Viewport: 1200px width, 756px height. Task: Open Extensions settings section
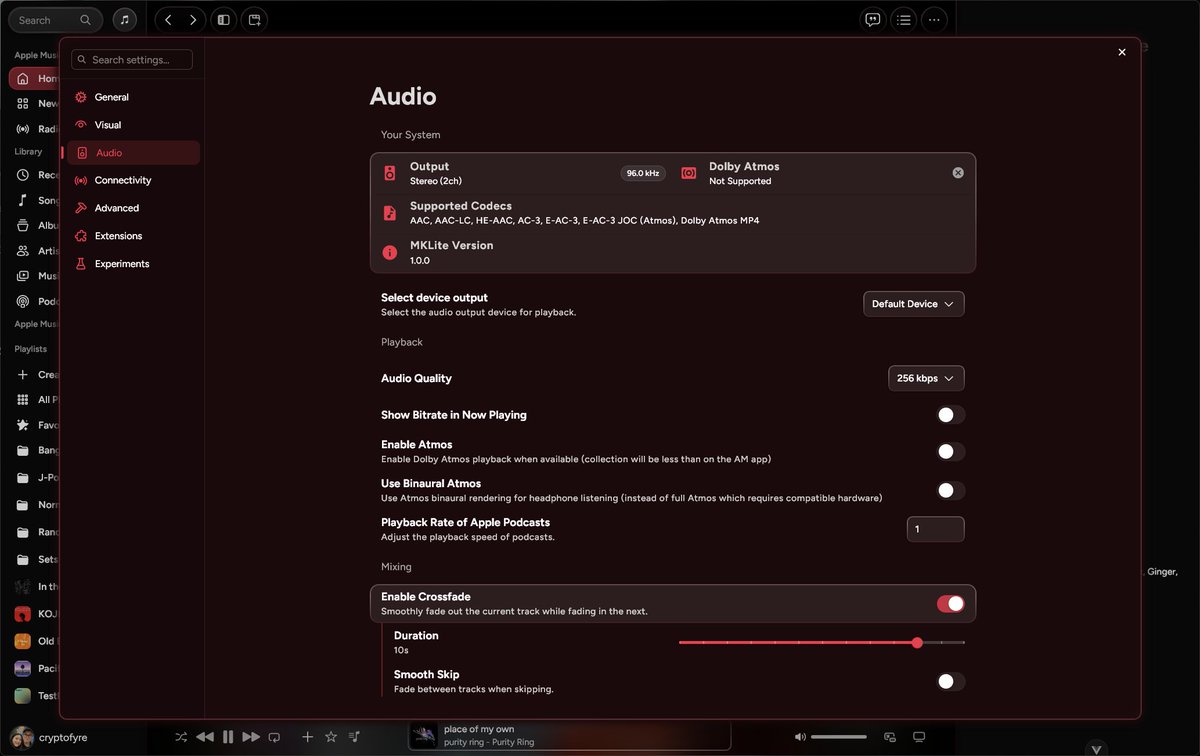click(132, 236)
